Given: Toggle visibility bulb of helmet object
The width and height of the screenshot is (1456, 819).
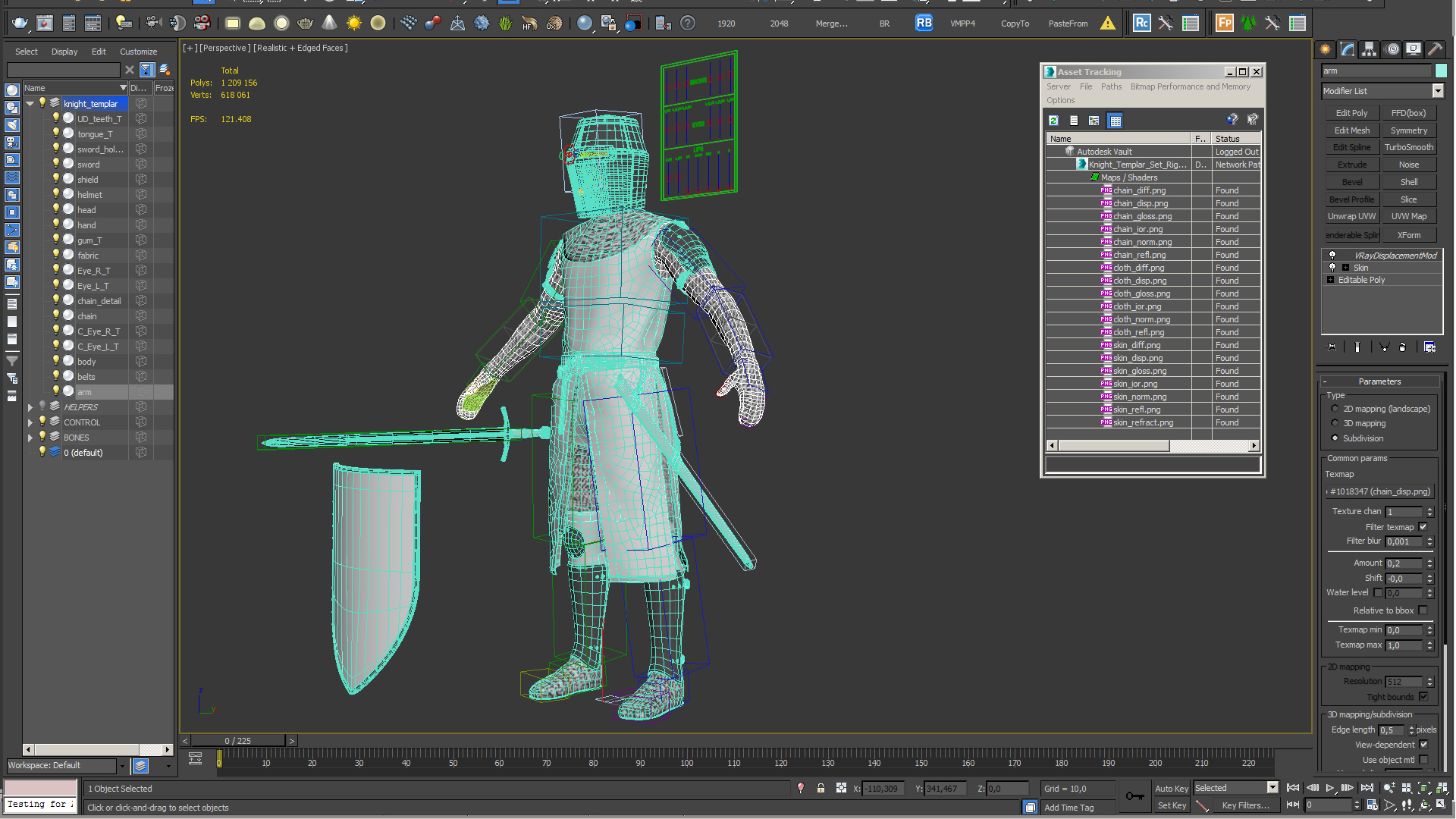Looking at the screenshot, I should click(x=55, y=194).
